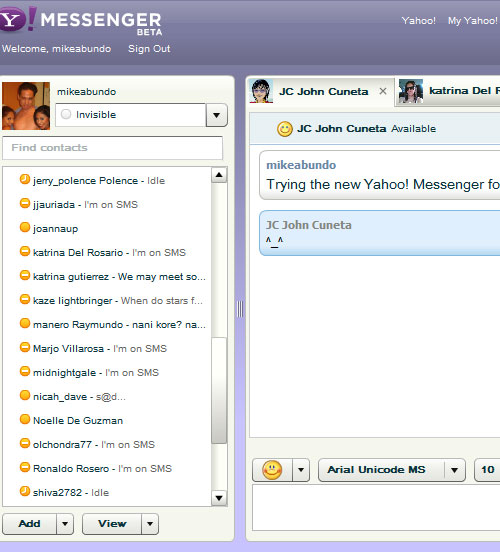
Task: Select contact joannaup
Action: [x=107, y=228]
